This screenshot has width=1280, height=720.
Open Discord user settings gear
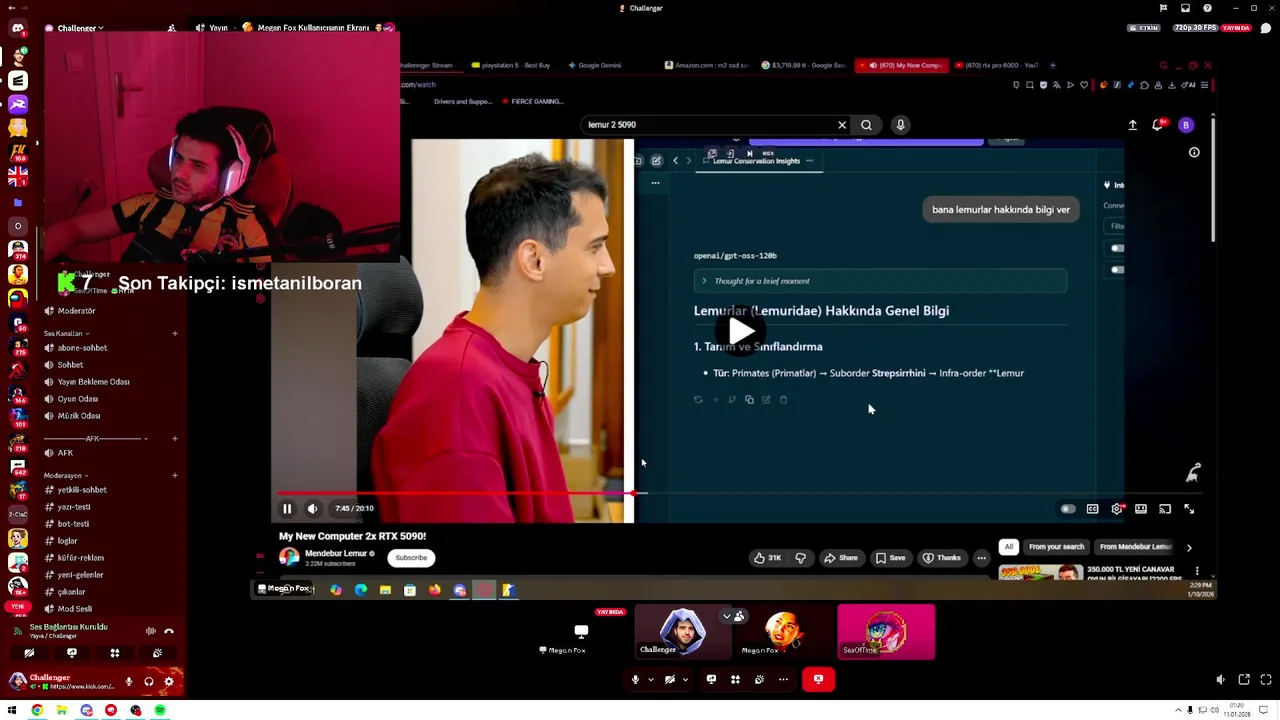pos(169,682)
